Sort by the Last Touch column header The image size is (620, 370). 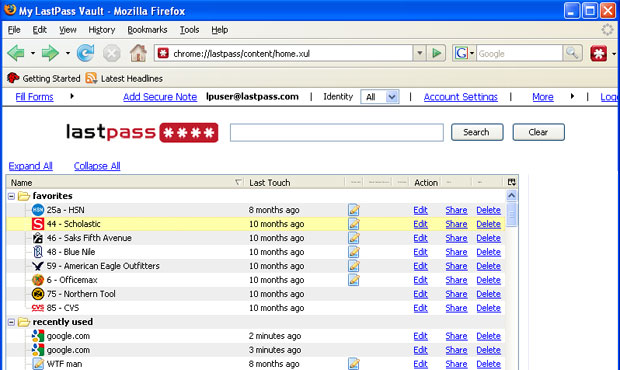click(x=295, y=182)
